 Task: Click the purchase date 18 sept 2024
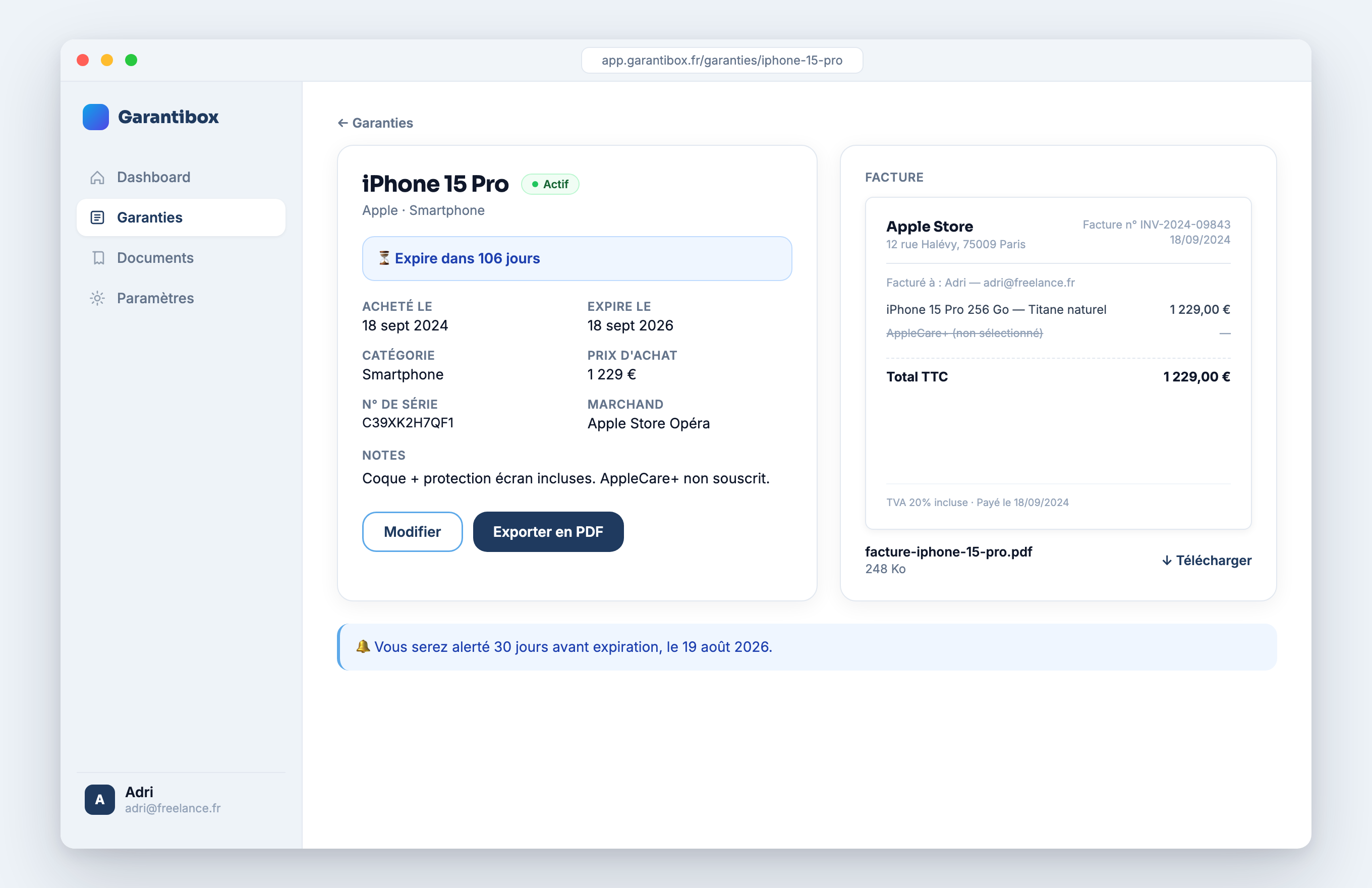pos(405,326)
